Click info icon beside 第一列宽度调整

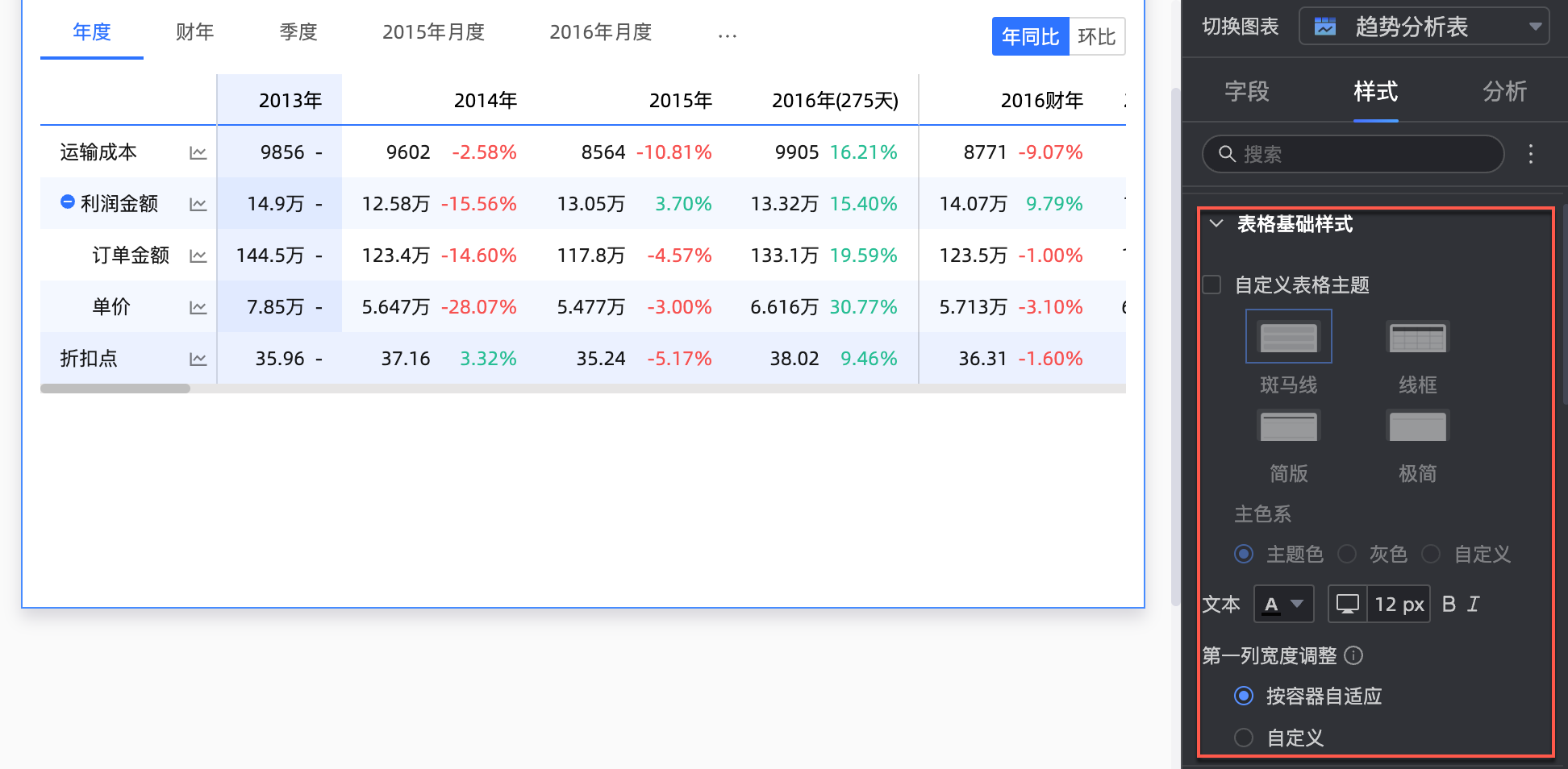click(1354, 655)
